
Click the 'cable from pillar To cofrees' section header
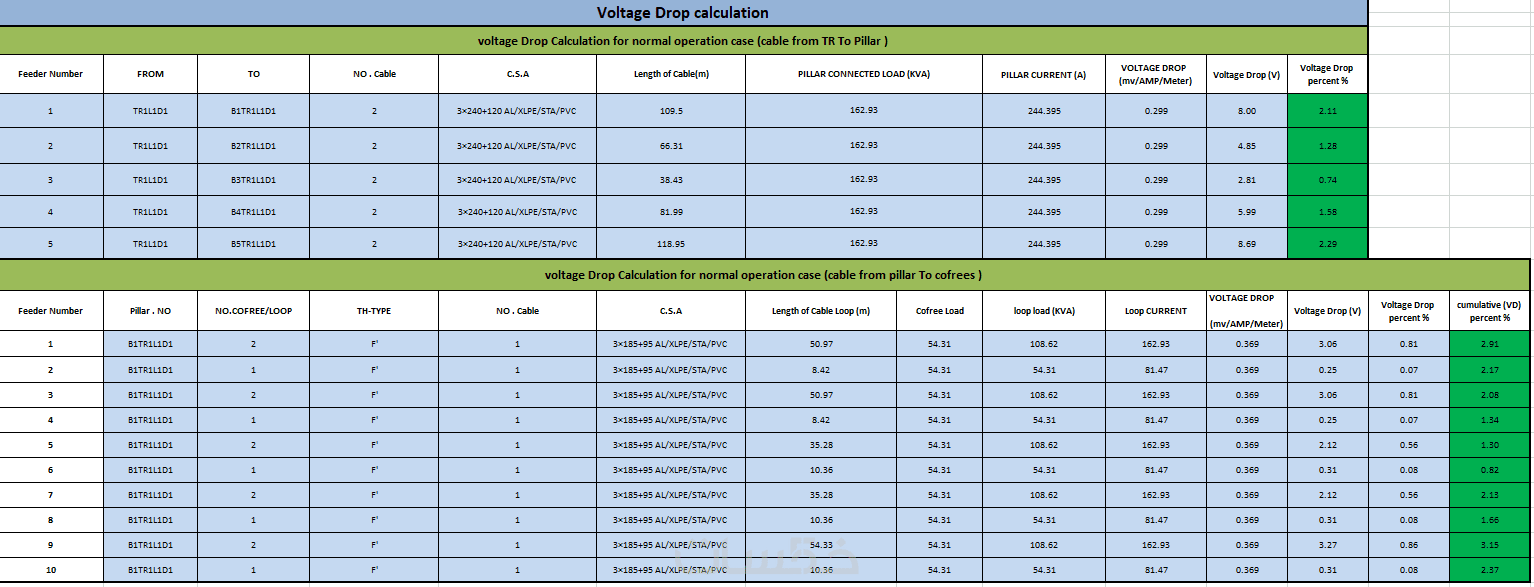coord(764,275)
